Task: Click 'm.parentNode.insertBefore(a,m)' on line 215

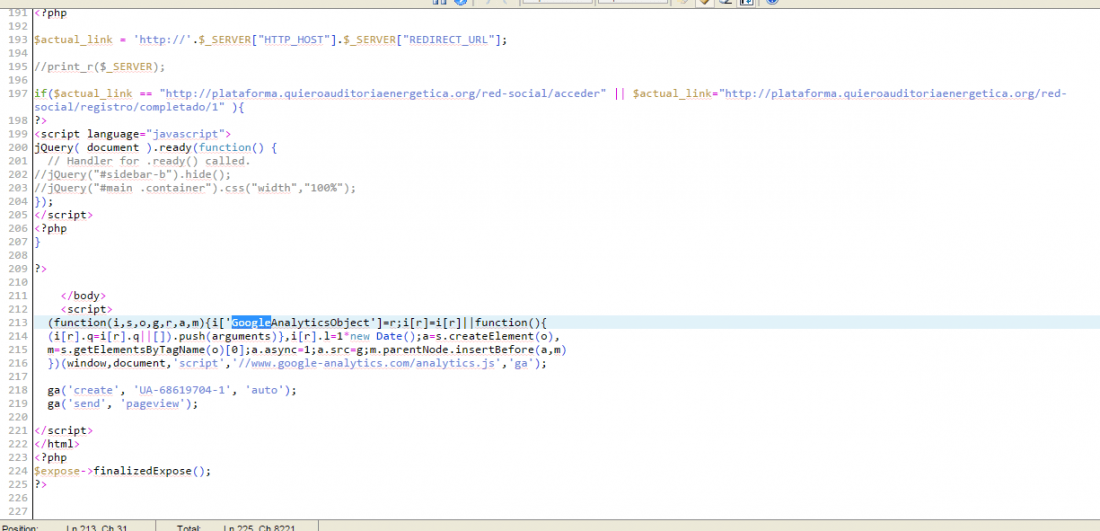Action: [467, 350]
